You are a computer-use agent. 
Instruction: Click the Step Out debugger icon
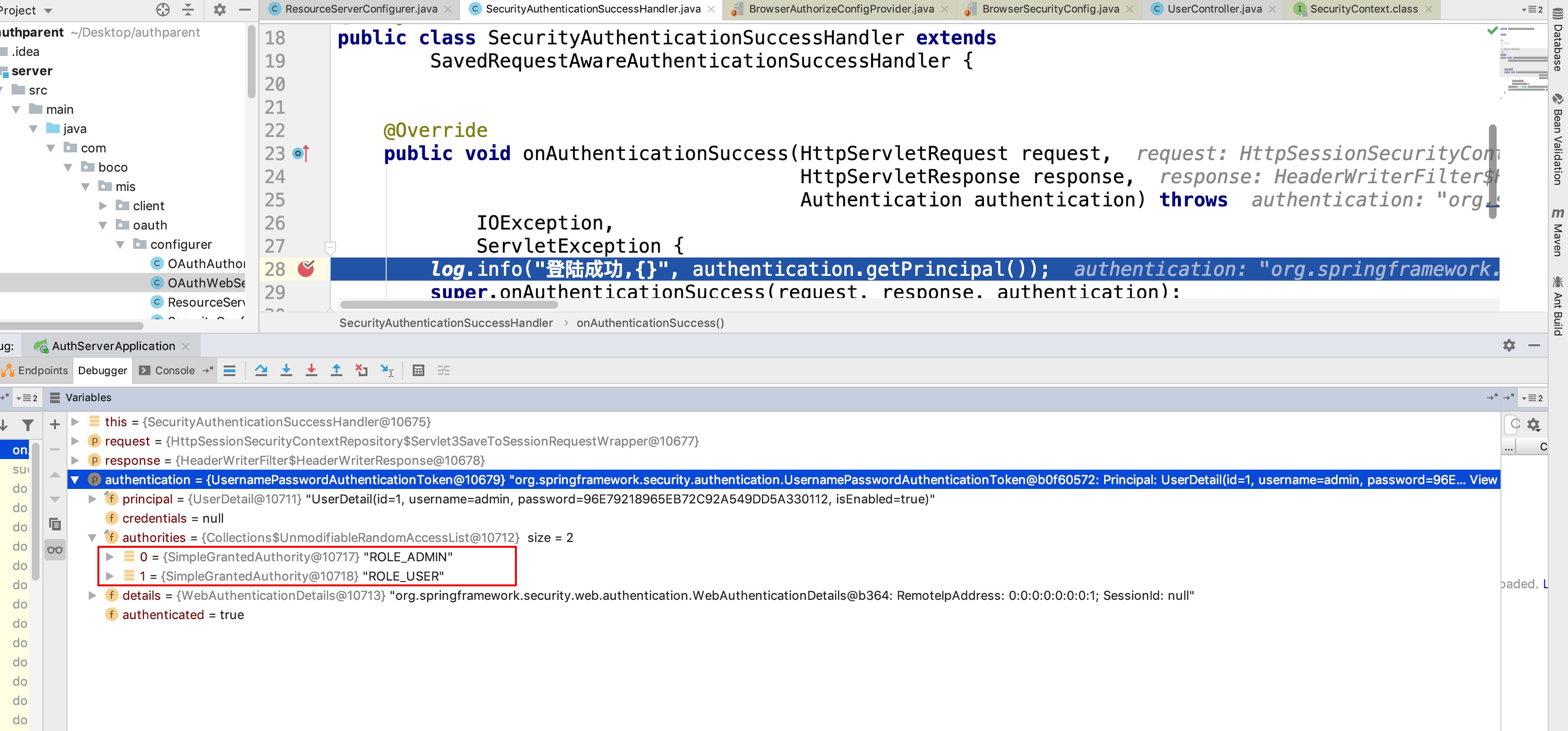336,370
